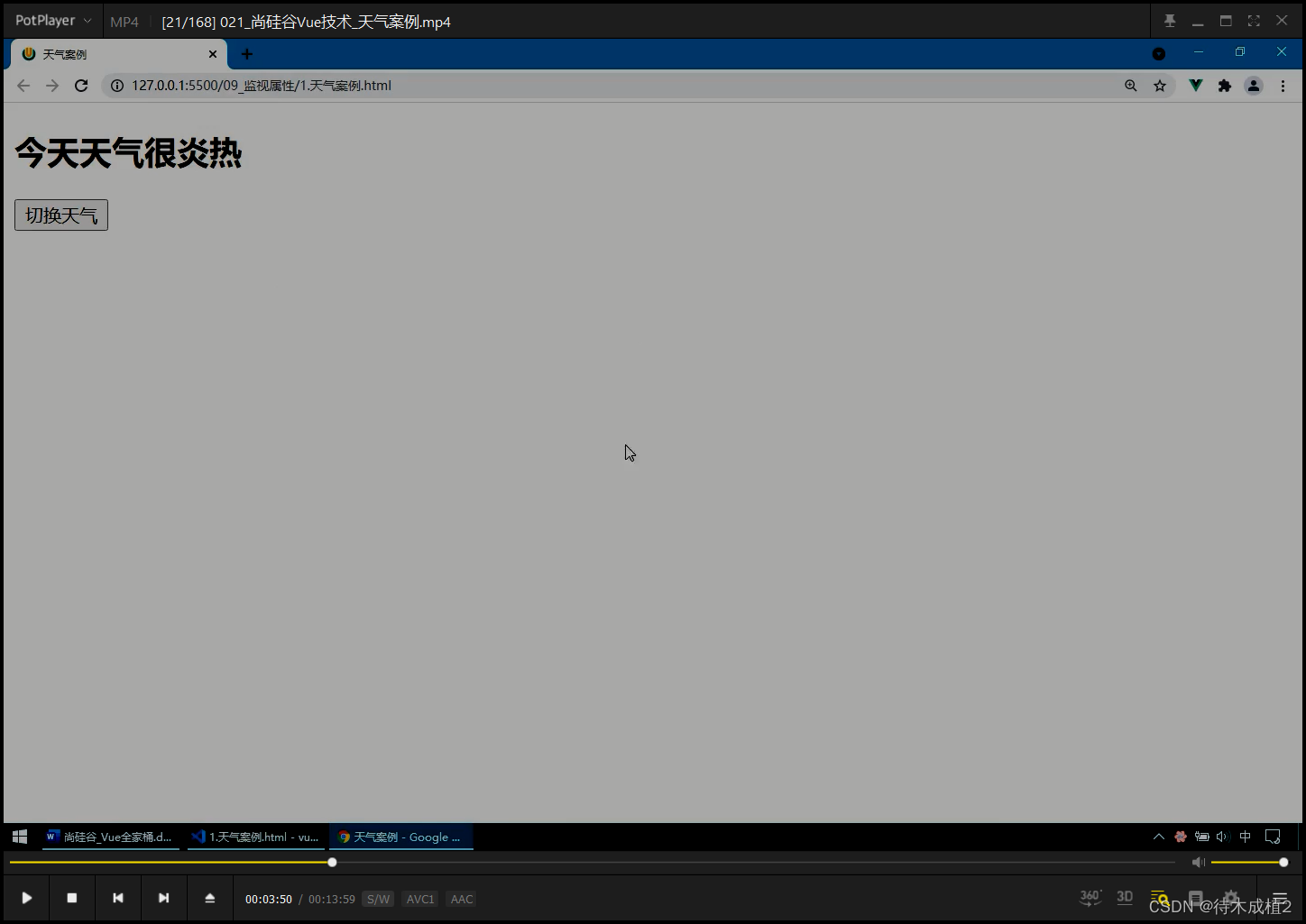Screen dimensions: 1306x924
Task: Check battery power tray icon
Action: (x=1202, y=837)
